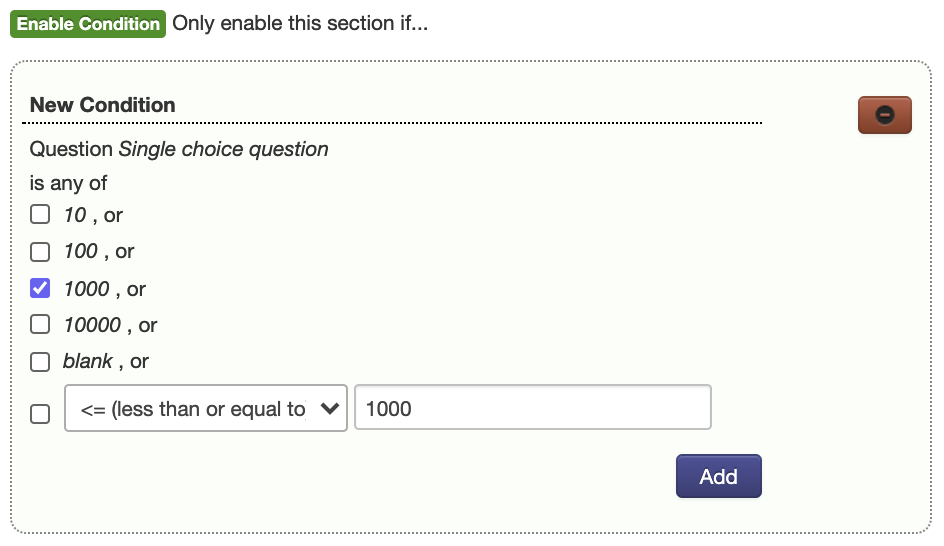
Task: Click the green Enable Condition button
Action: (x=88, y=24)
